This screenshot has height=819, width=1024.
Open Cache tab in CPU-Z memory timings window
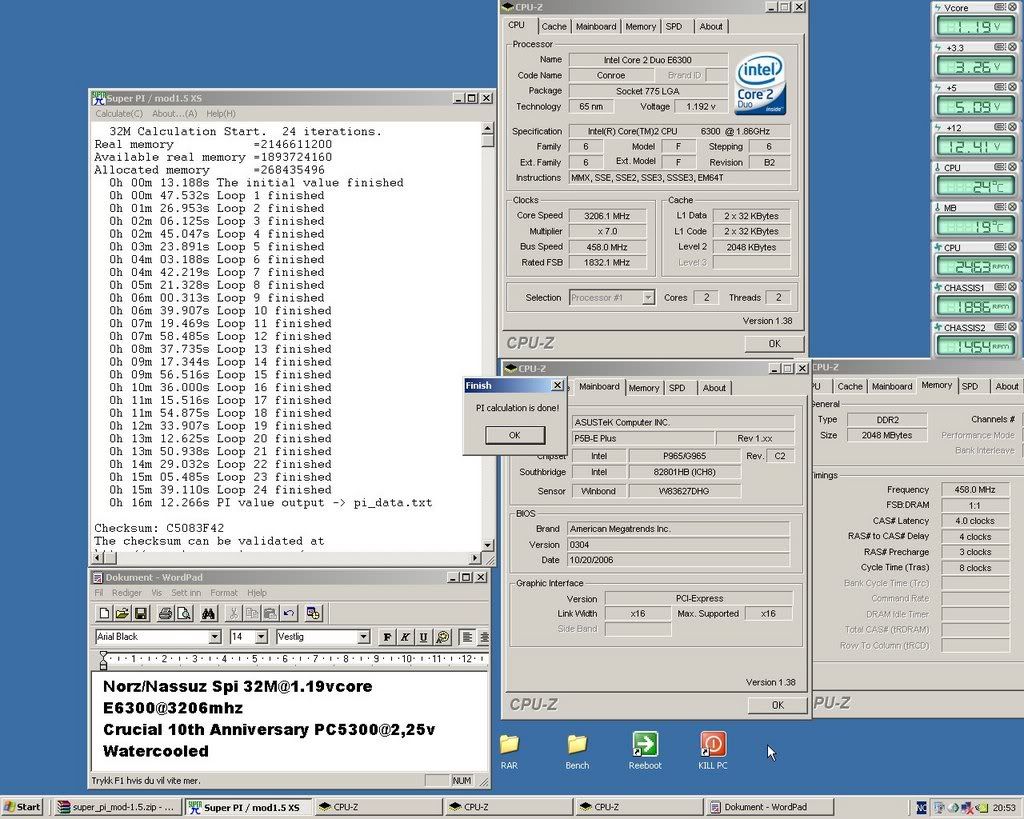pyautogui.click(x=850, y=387)
